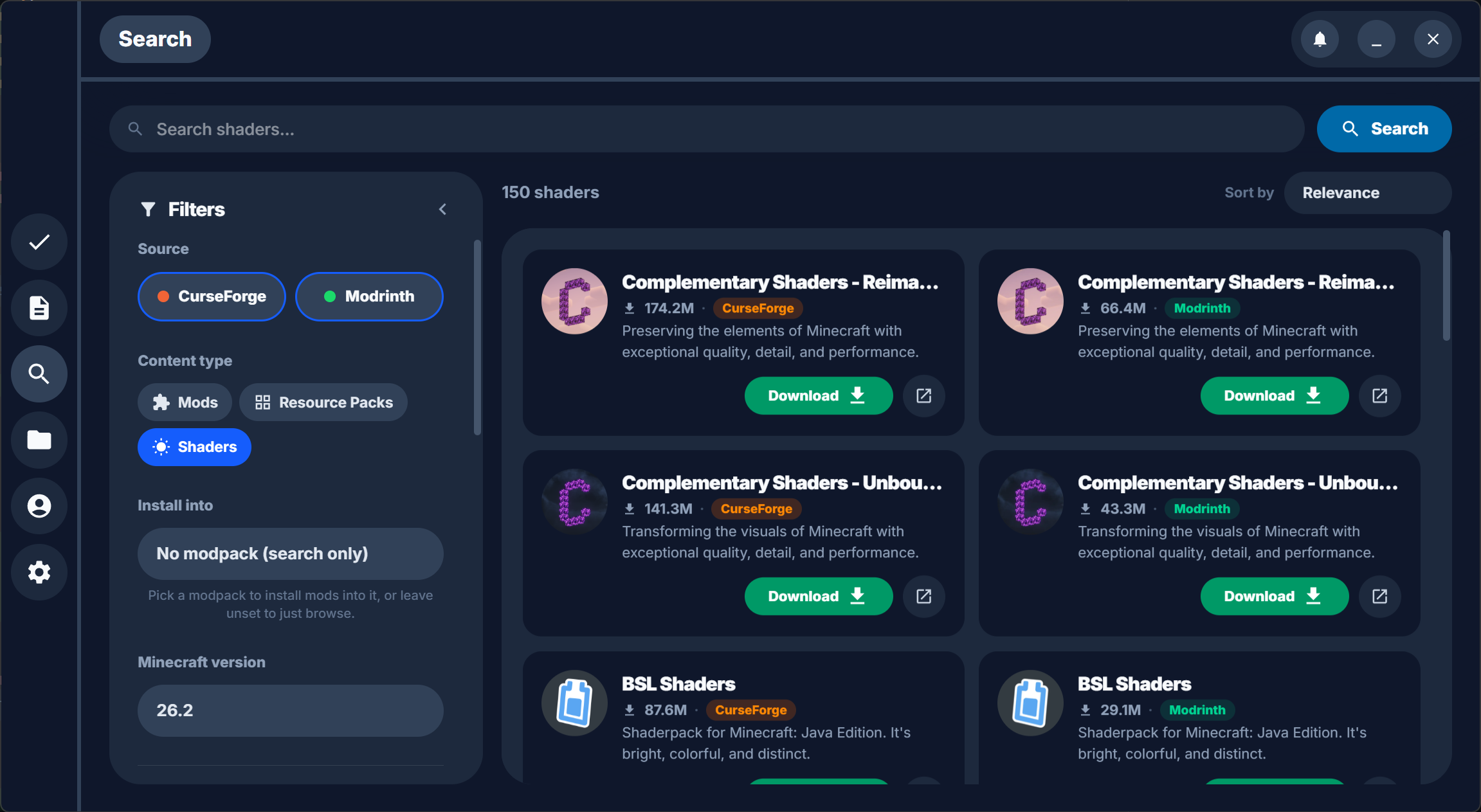Open the Sort by Relevance dropdown
This screenshot has height=812, width=1481.
point(1367,193)
